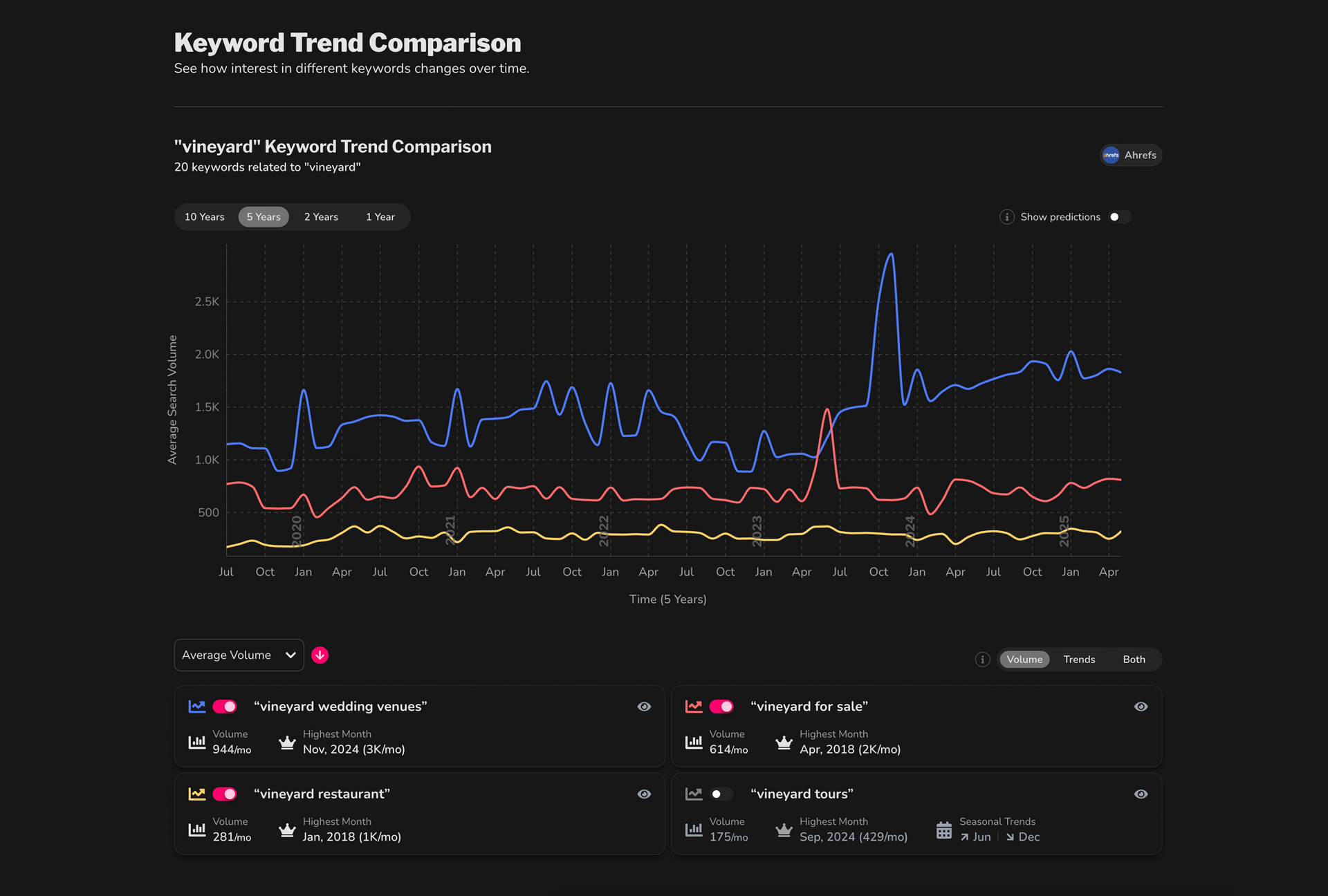Image resolution: width=1328 pixels, height=896 pixels.
Task: Click the line chart icon on "vineyard tours" card
Action: (694, 794)
